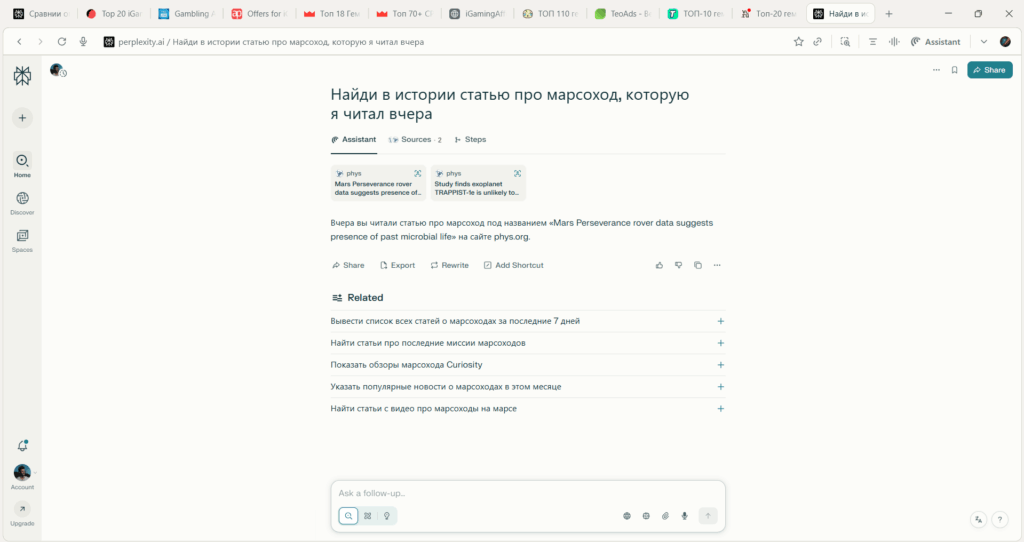Screen dimensions: 1024x542
Task: Switch to the Sources tab
Action: pyautogui.click(x=415, y=140)
